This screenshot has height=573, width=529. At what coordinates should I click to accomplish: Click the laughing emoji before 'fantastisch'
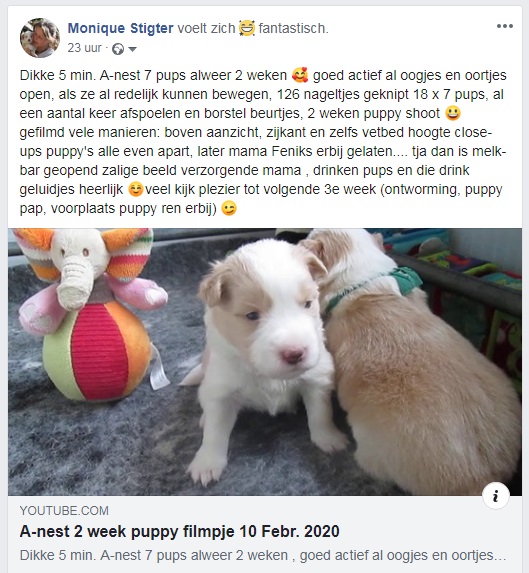click(x=247, y=28)
